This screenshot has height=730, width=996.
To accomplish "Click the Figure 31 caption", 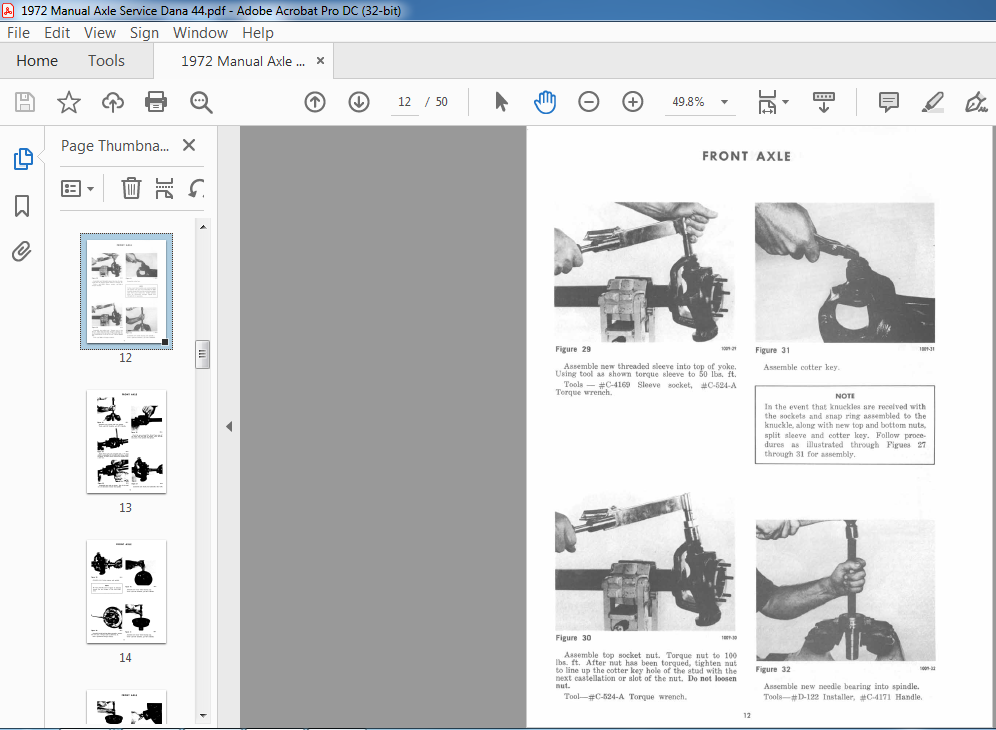I will [x=772, y=350].
